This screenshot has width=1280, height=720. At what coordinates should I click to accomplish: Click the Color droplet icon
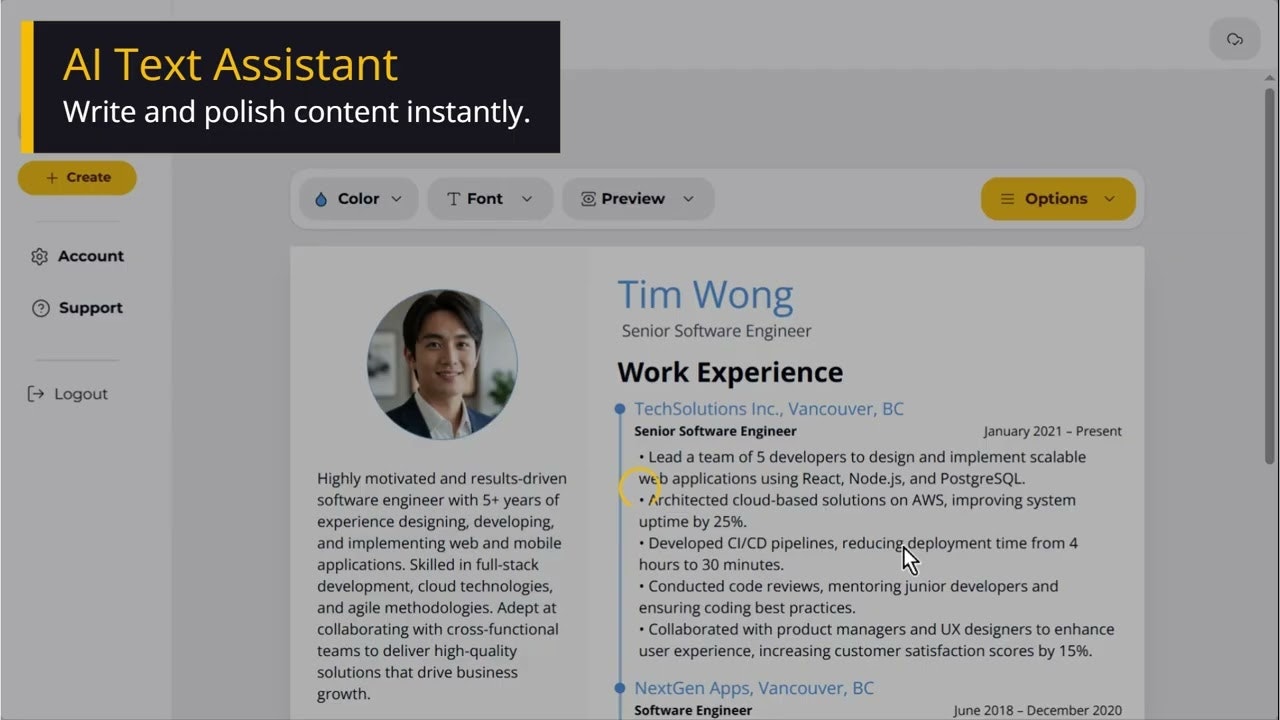[x=321, y=199]
